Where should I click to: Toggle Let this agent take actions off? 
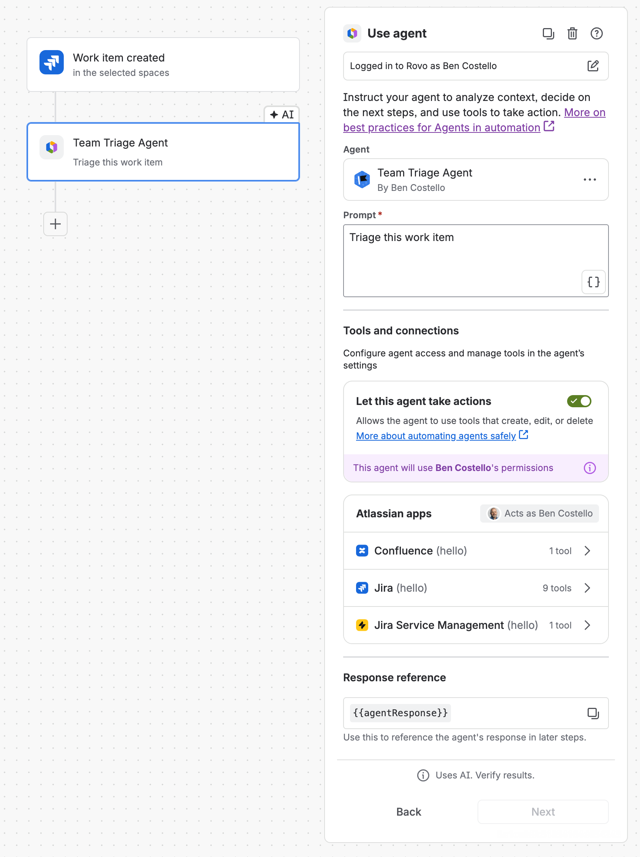(579, 401)
